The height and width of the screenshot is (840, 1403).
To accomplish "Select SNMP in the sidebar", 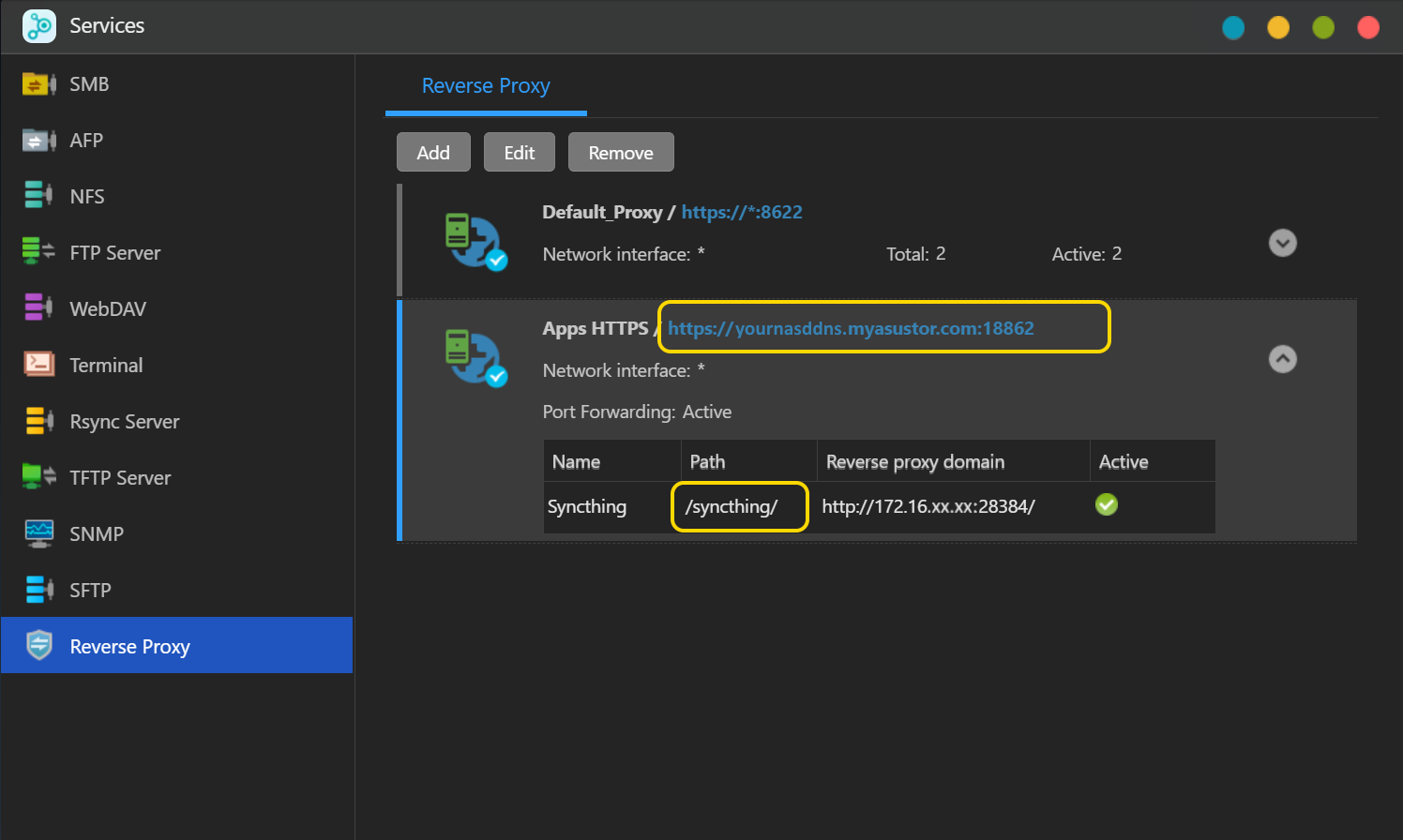I will click(176, 534).
